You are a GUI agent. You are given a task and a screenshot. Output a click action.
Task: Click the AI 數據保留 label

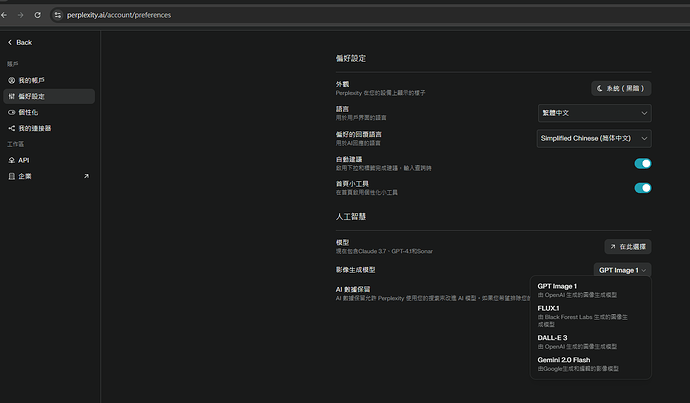click(x=353, y=289)
